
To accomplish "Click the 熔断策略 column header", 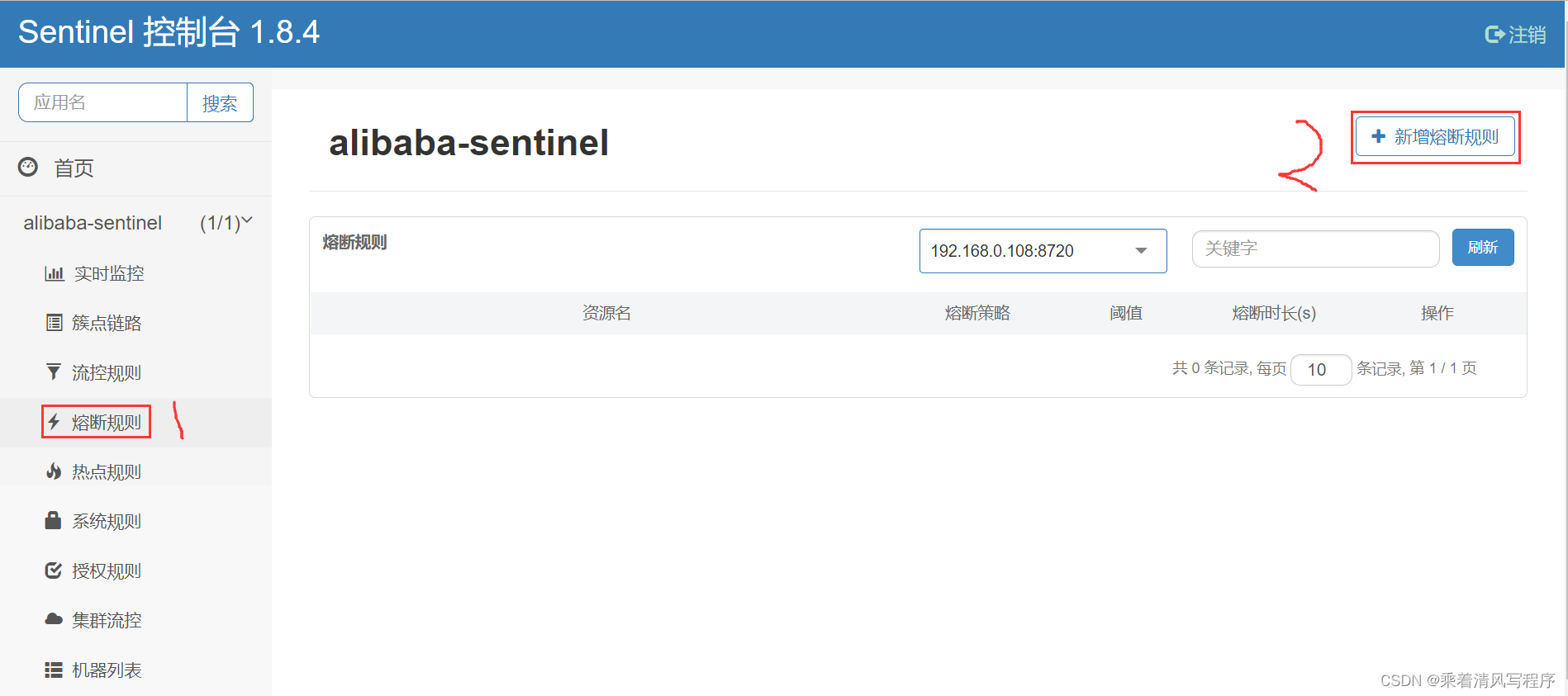I will tap(977, 313).
